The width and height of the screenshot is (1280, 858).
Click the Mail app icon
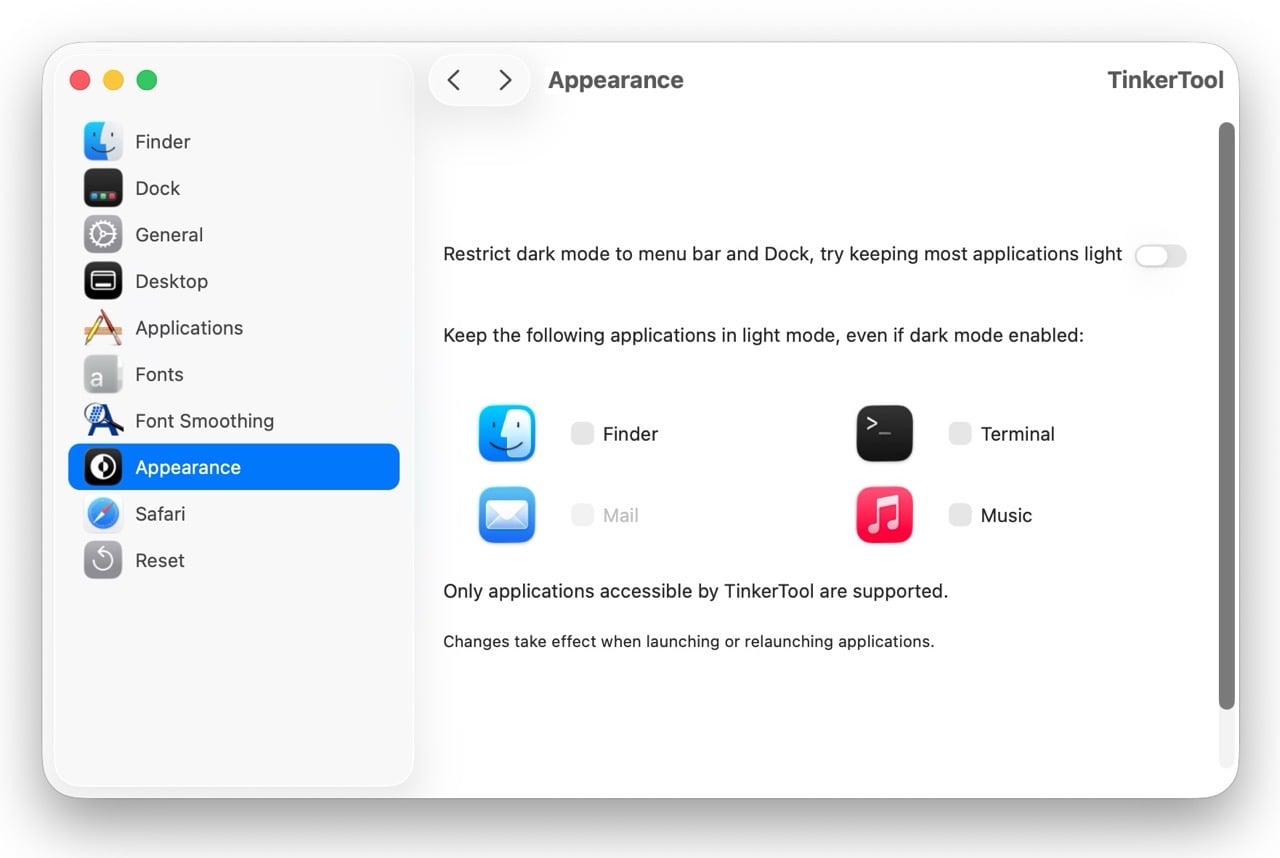507,515
